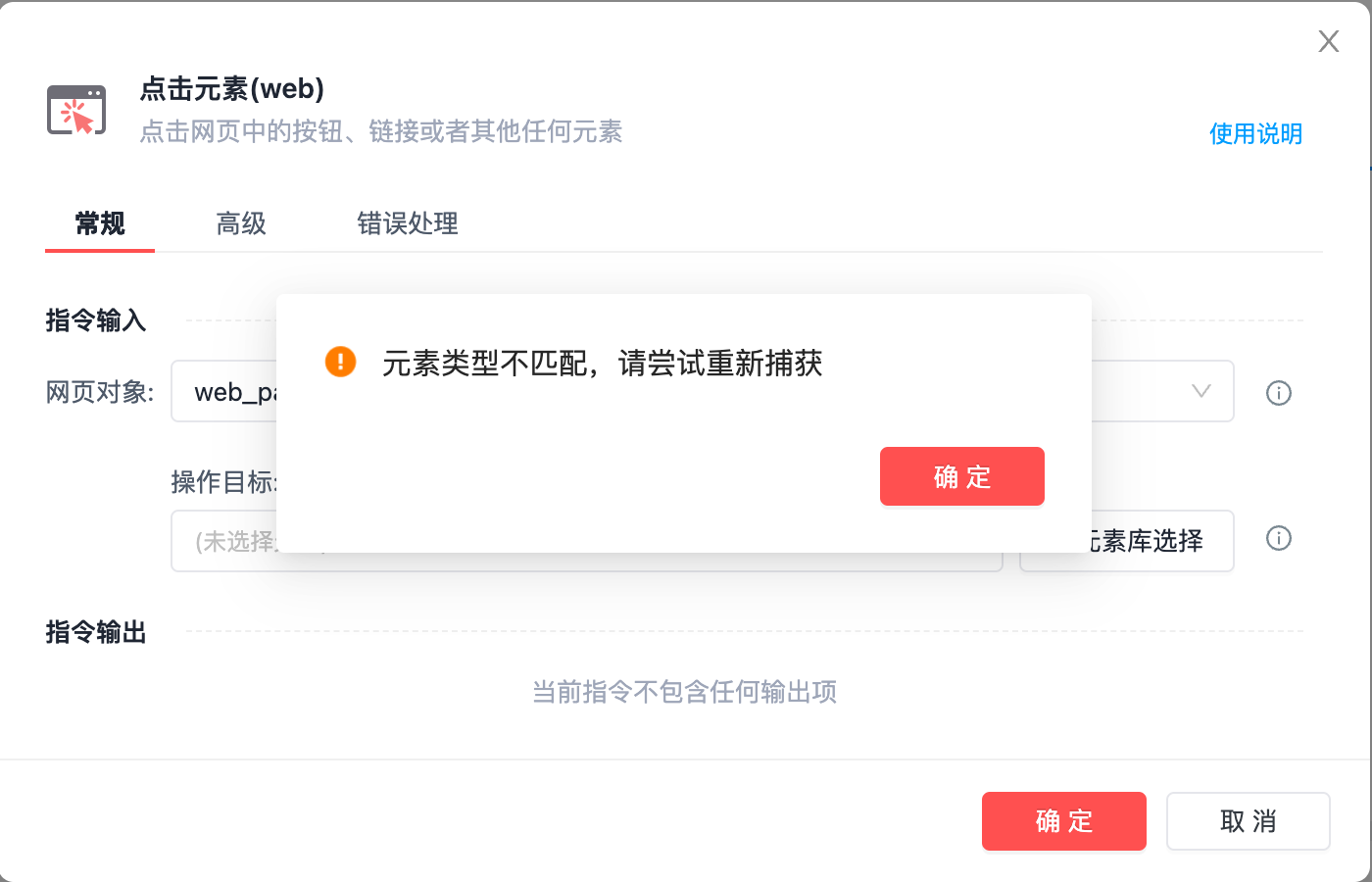1372x882 pixels.
Task: Select the 错误处理 tab
Action: click(x=408, y=223)
